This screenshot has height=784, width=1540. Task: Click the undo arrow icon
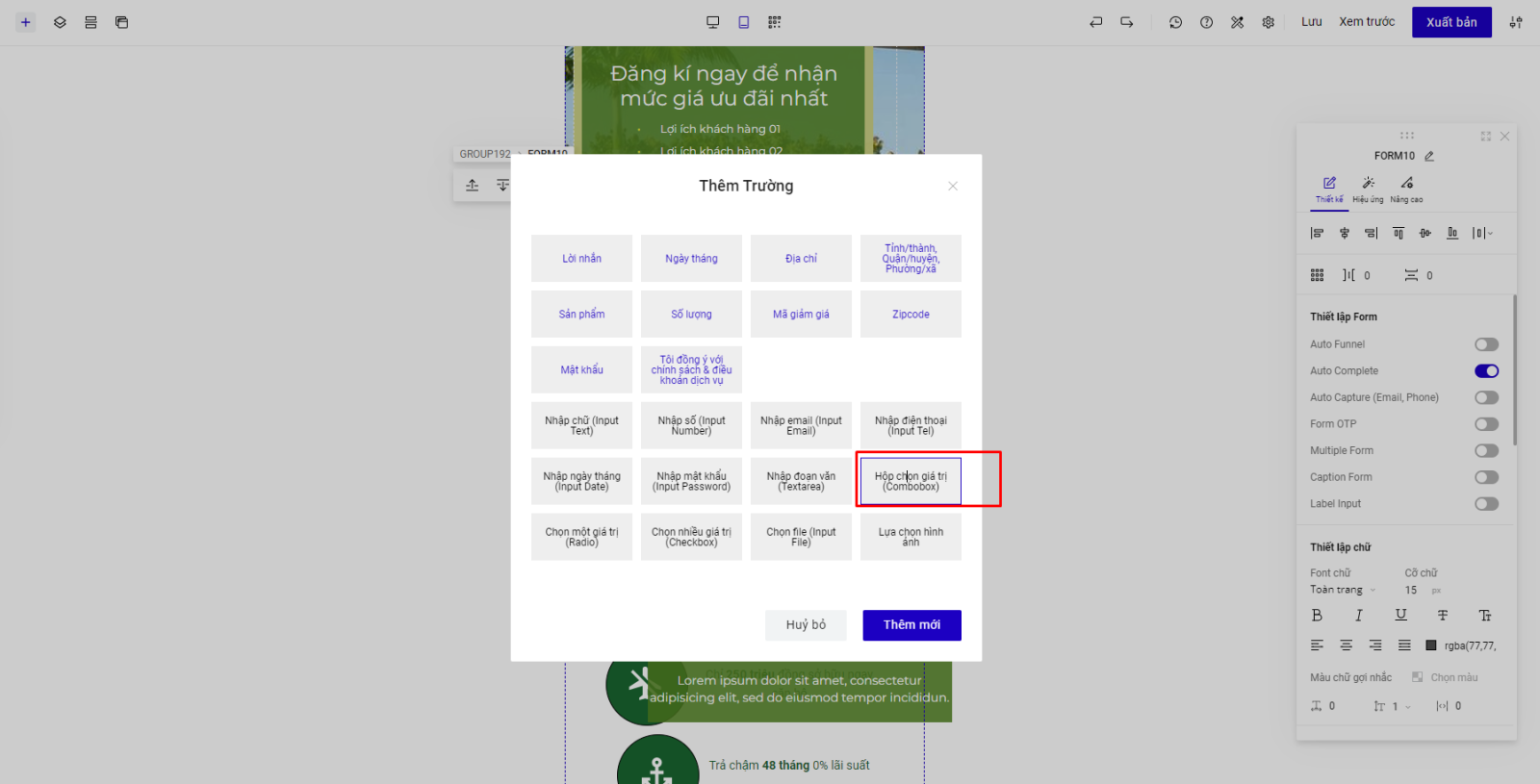(x=1095, y=22)
